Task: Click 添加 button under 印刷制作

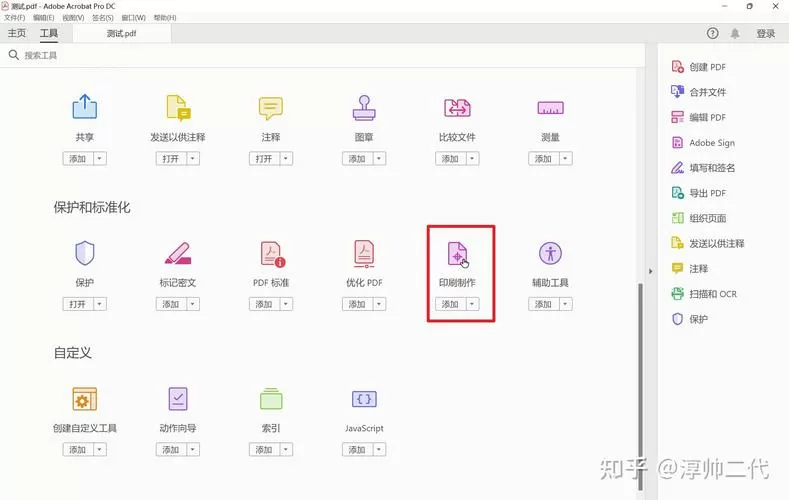Action: point(450,304)
